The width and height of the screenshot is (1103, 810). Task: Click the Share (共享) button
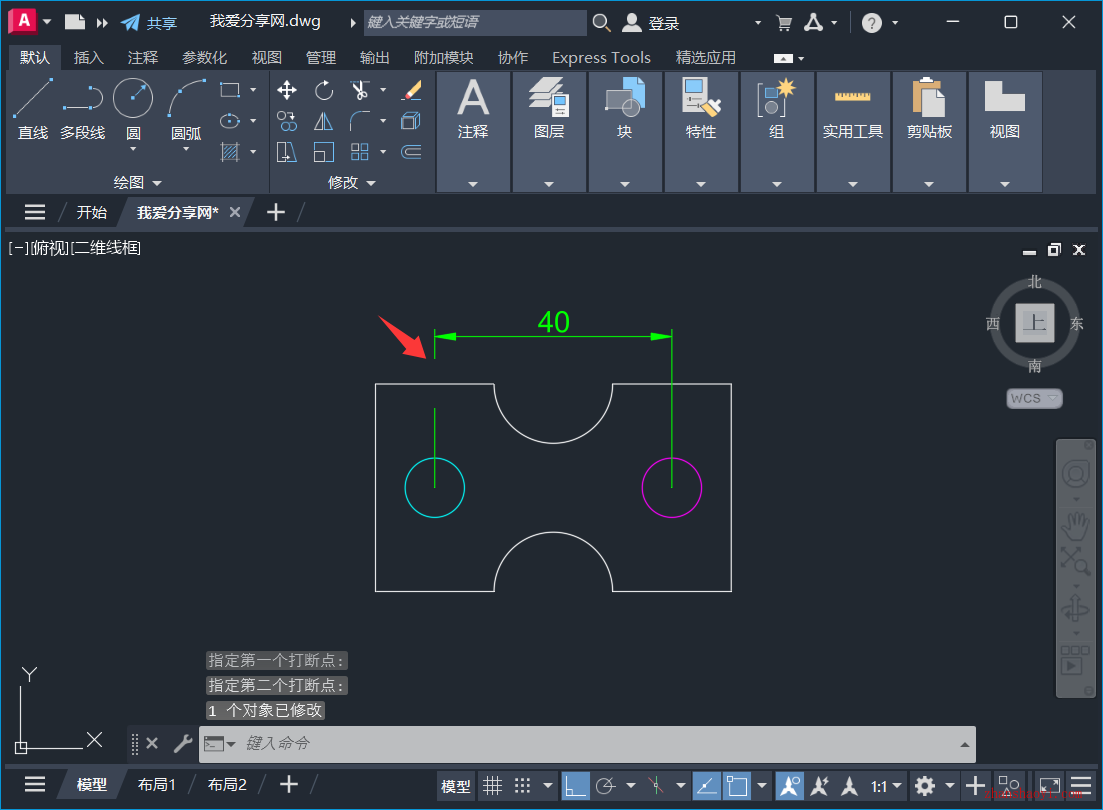(150, 23)
